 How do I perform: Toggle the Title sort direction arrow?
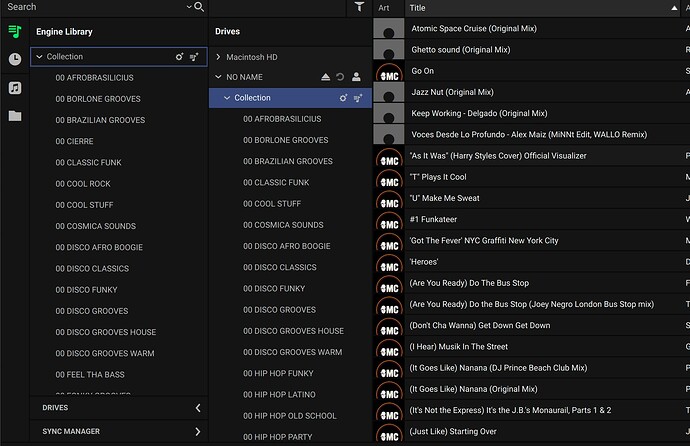click(674, 8)
